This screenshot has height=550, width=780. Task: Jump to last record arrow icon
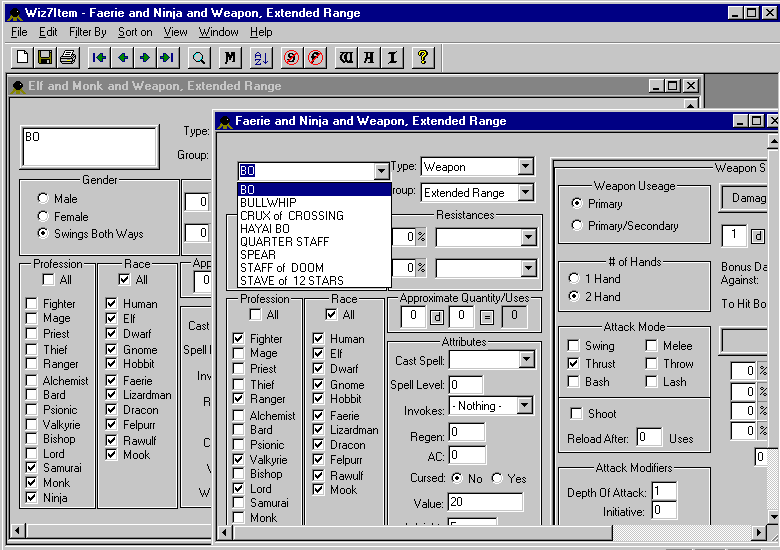168,58
